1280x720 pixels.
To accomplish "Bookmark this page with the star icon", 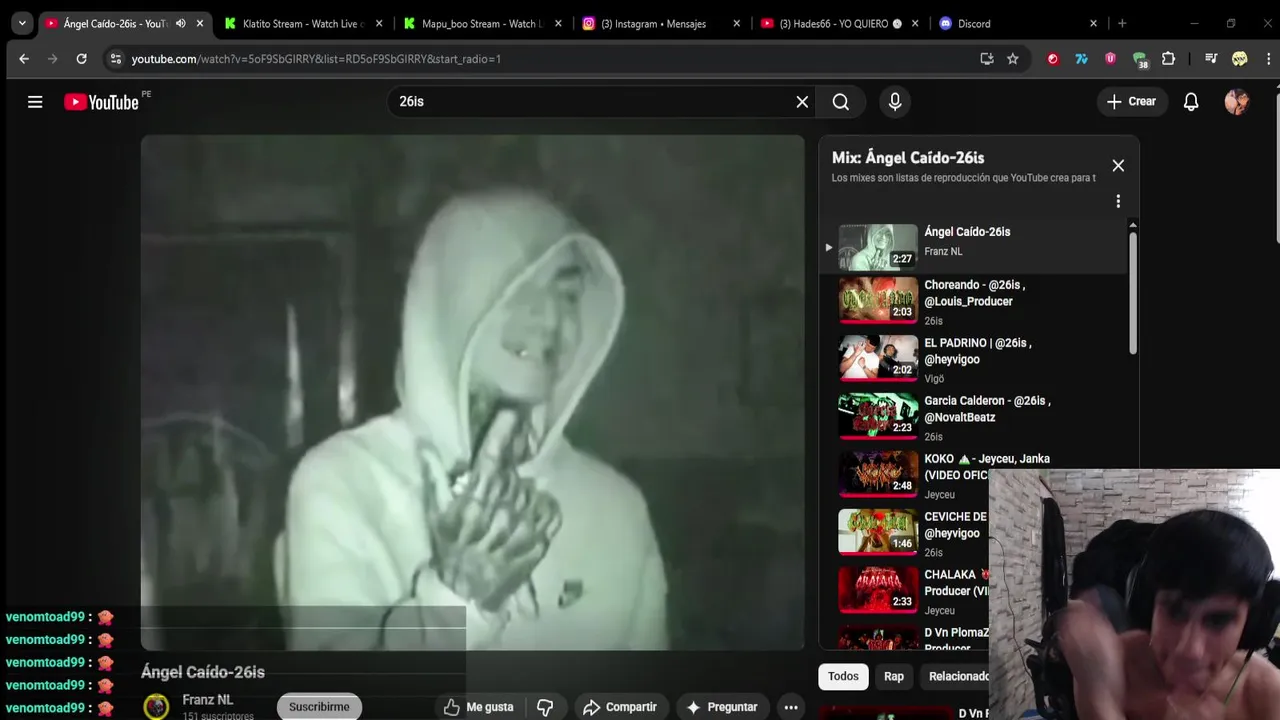I will coord(1013,59).
